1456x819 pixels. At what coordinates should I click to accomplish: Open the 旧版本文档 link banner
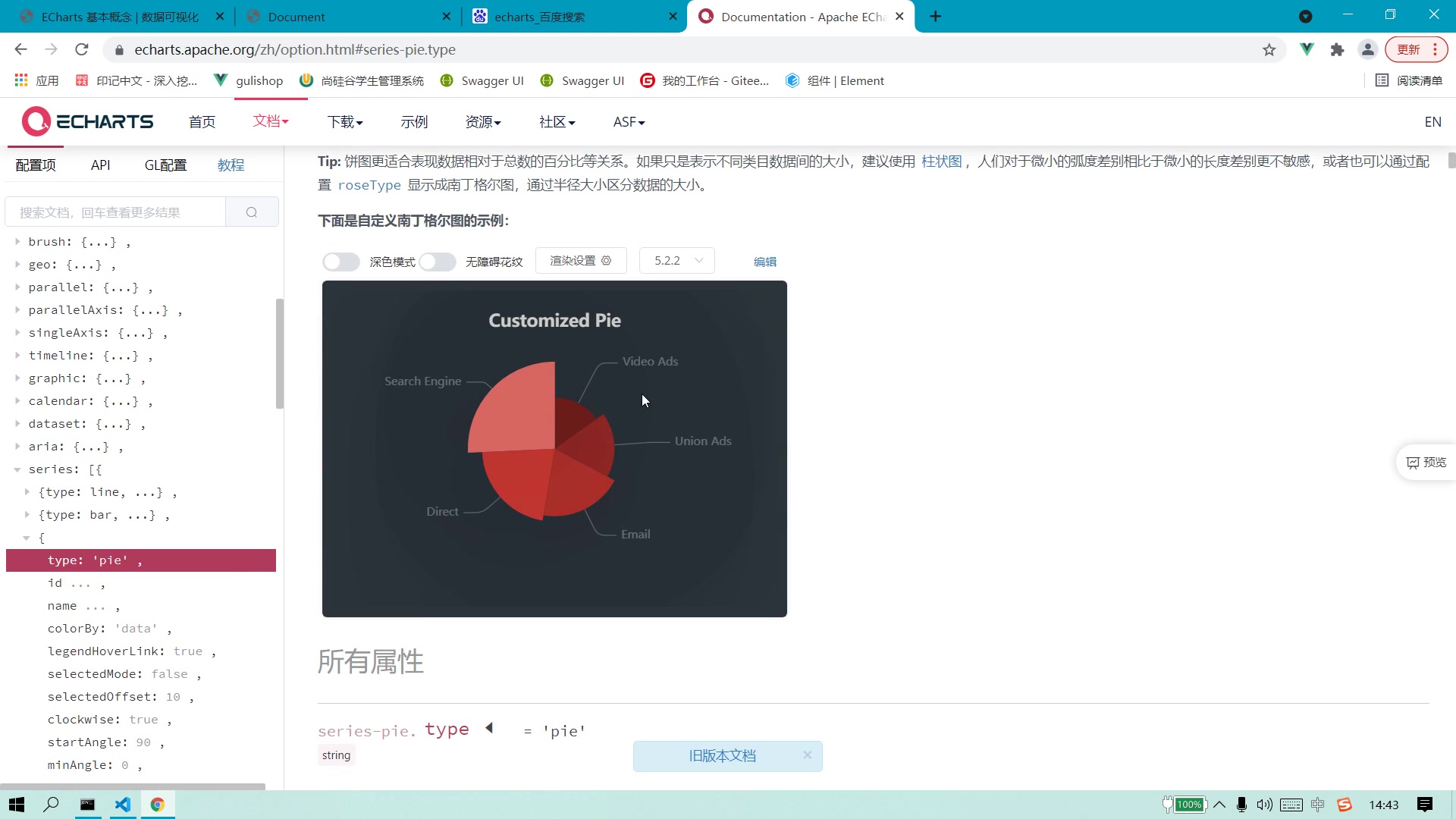tap(722, 756)
